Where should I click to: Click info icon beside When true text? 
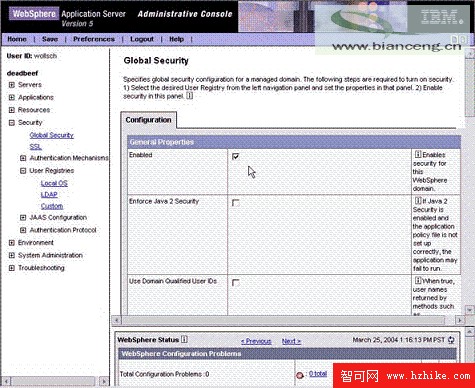[418, 281]
